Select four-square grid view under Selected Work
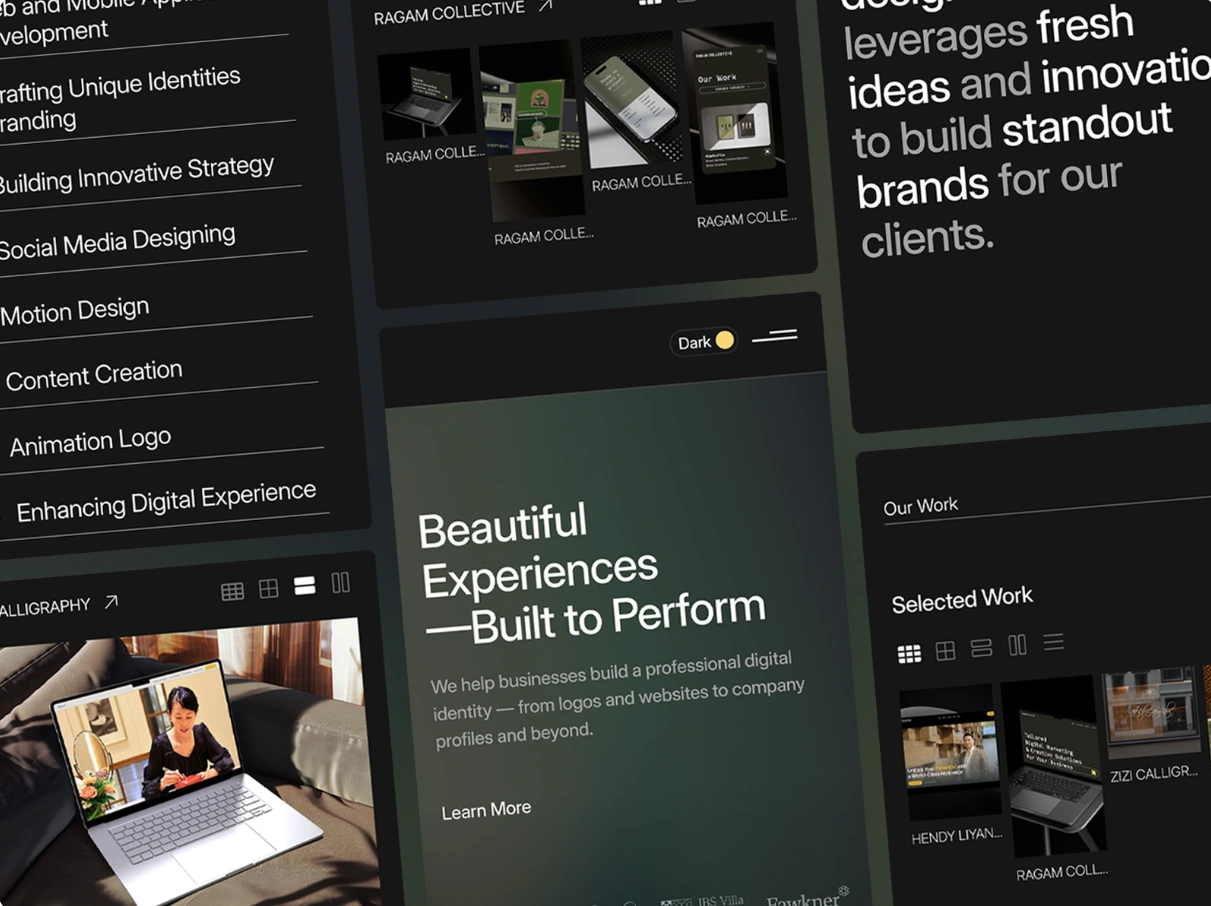The height and width of the screenshot is (906, 1211). coord(945,651)
